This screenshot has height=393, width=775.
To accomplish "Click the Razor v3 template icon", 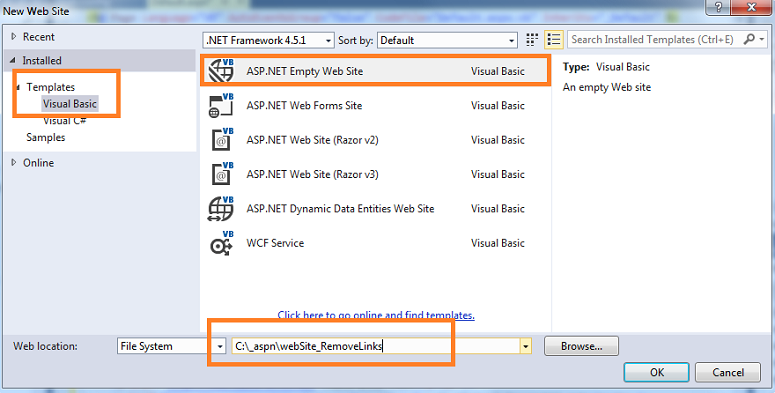I will point(222,174).
